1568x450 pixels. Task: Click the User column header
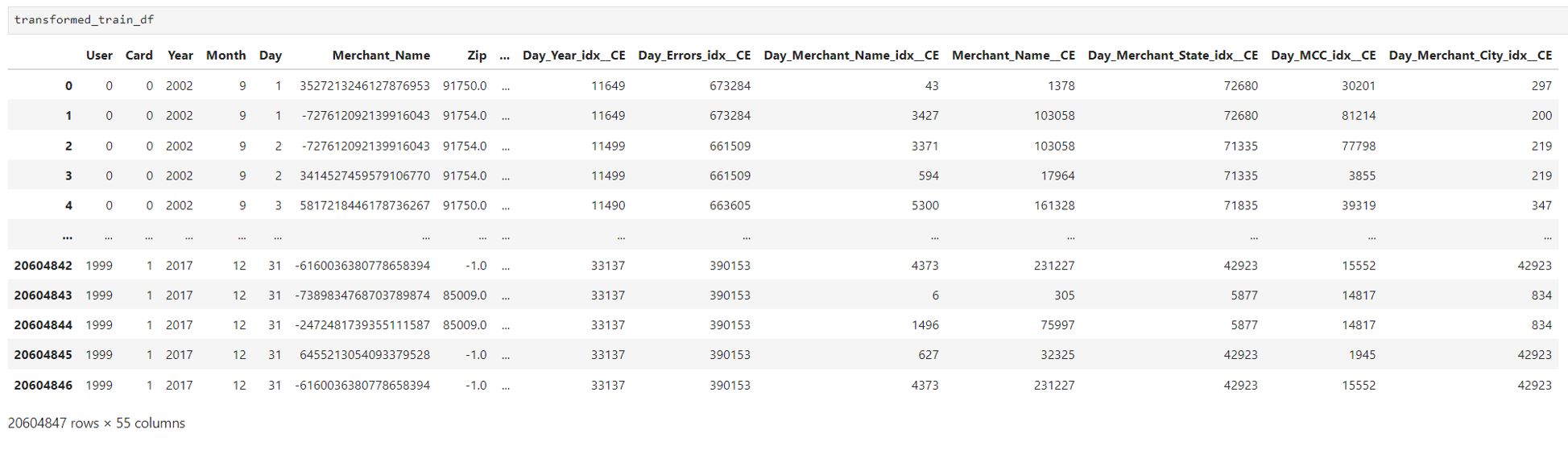coord(99,56)
